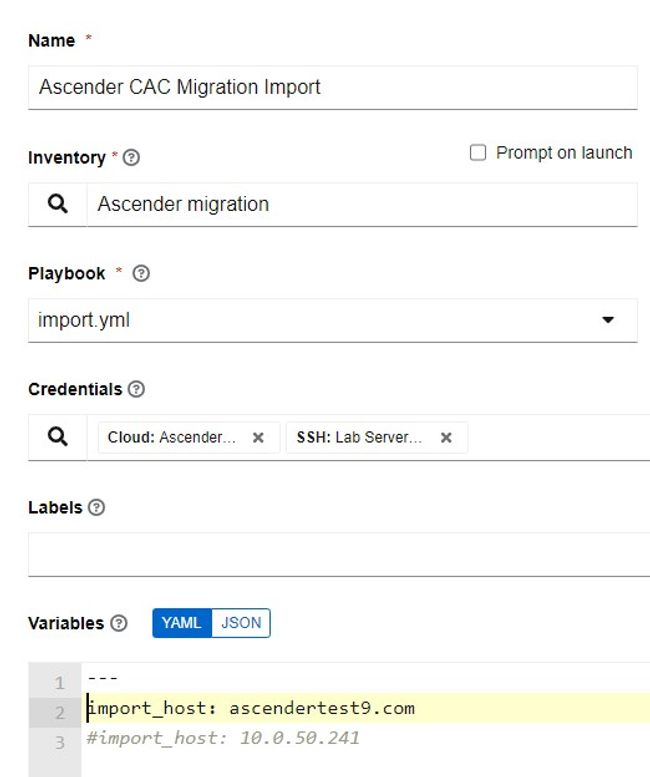Show help for Playbook field
The height and width of the screenshot is (777, 650).
141,273
